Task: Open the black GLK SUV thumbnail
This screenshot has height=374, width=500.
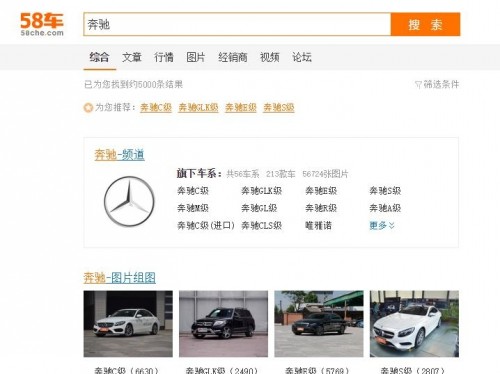Action: pos(223,324)
